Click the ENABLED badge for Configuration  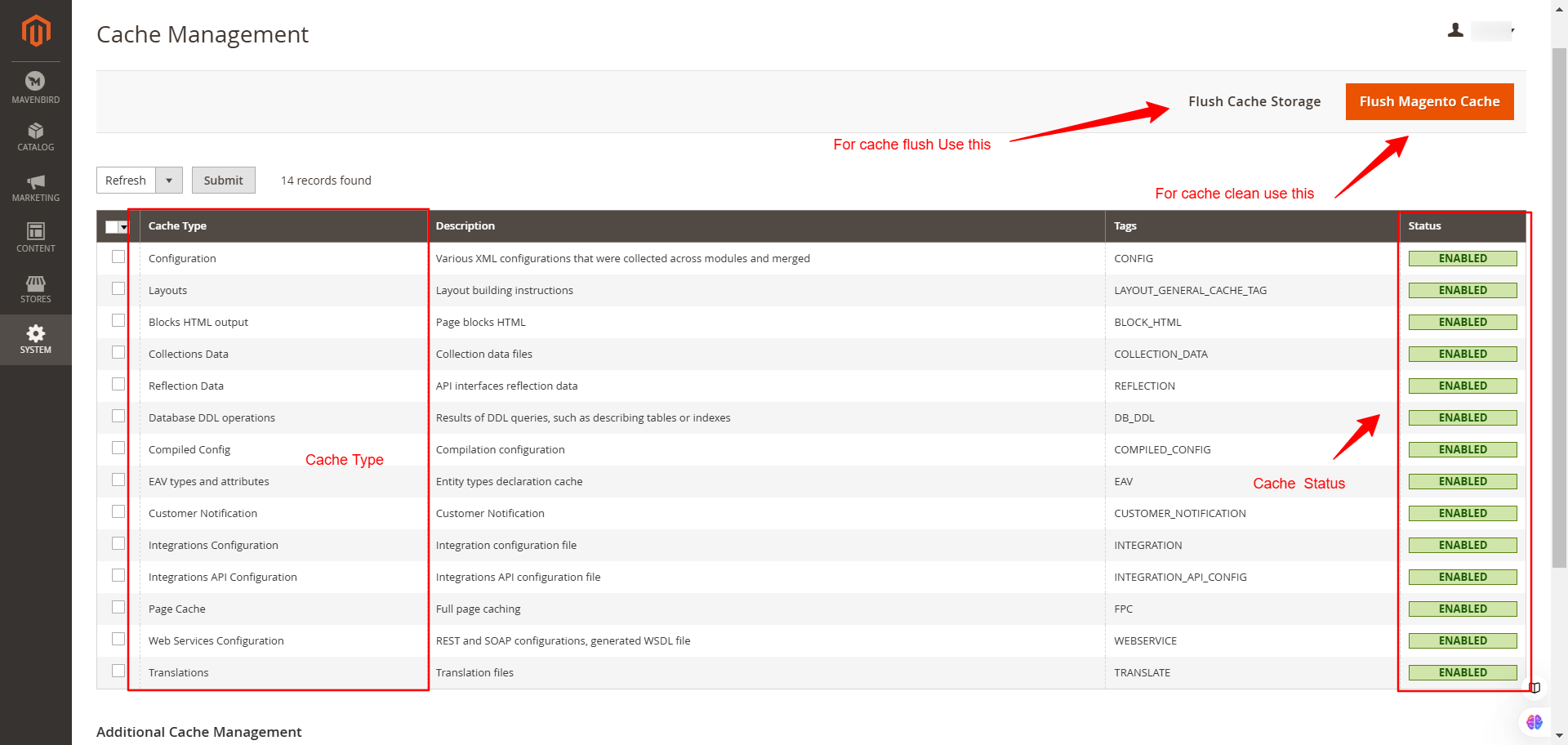coord(1463,258)
